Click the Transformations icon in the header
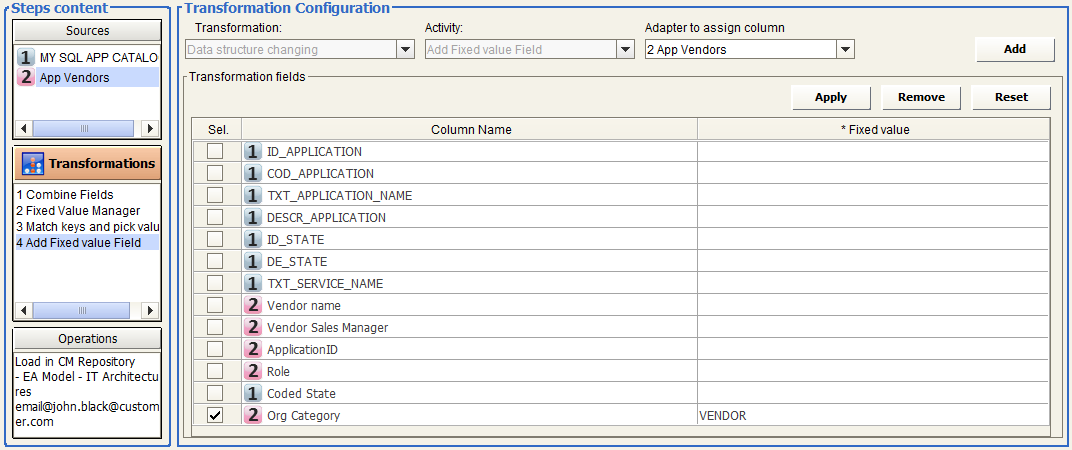This screenshot has width=1072, height=450. [x=33, y=164]
